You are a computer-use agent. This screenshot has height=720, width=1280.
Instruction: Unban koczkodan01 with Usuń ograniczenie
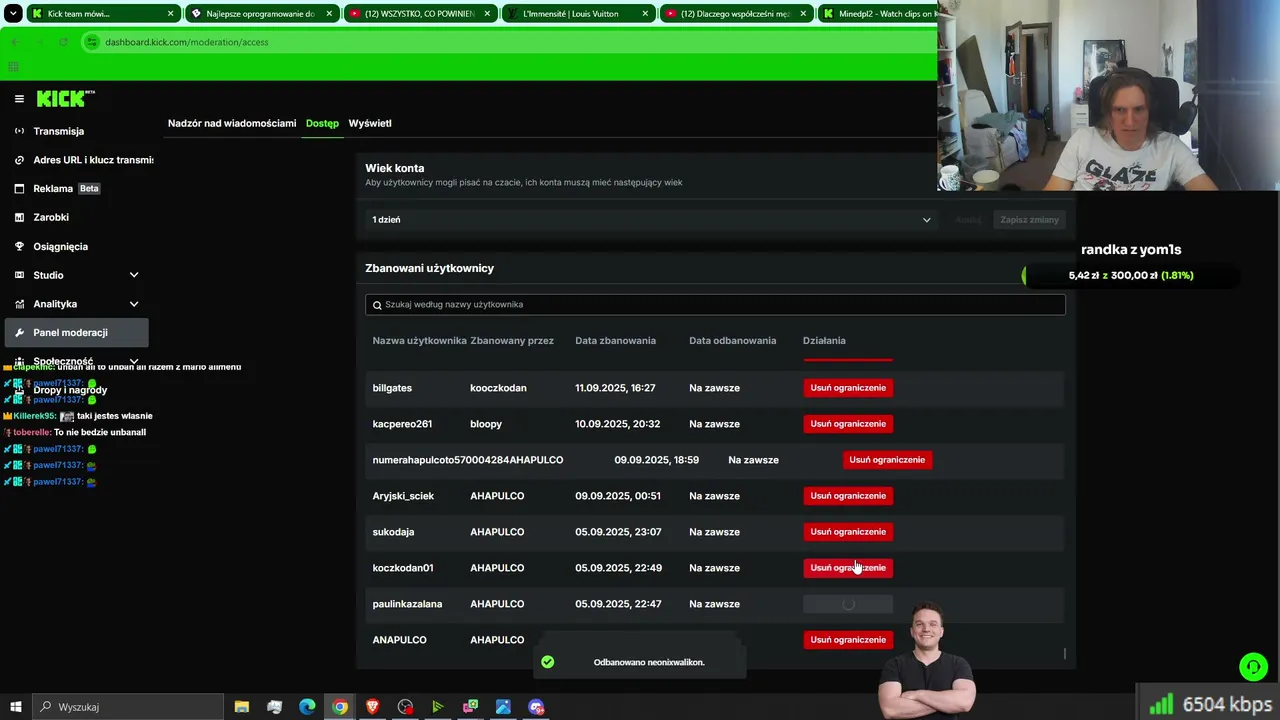(848, 568)
